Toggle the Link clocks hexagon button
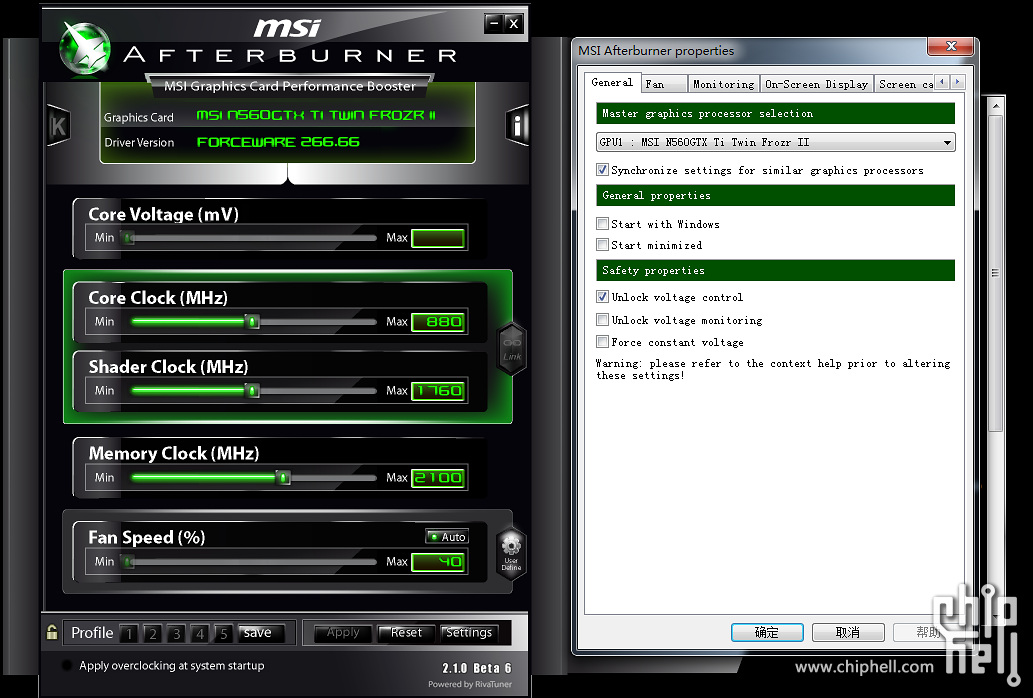This screenshot has width=1033, height=698. 512,349
